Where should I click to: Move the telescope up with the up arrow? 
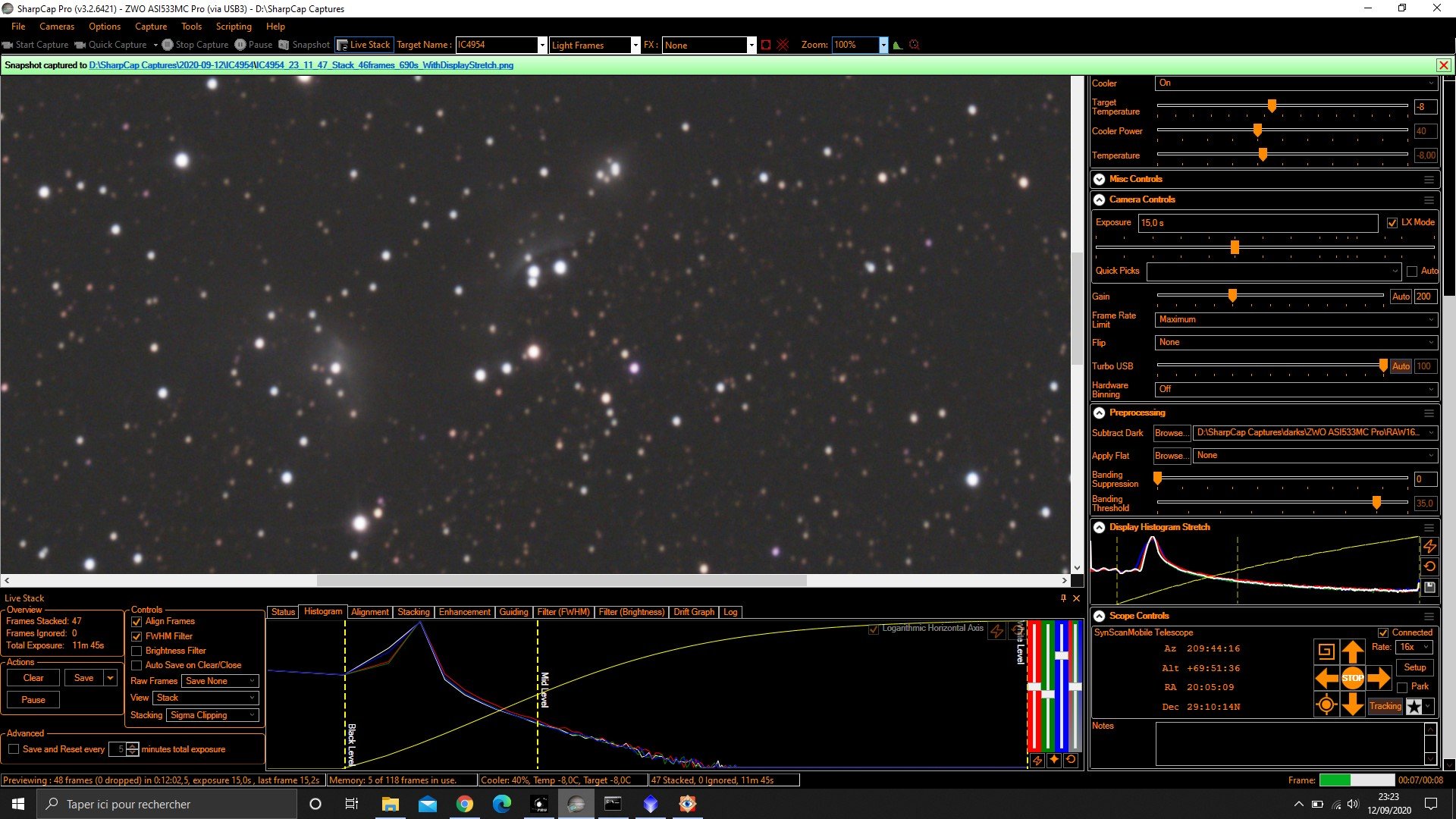pyautogui.click(x=1353, y=651)
